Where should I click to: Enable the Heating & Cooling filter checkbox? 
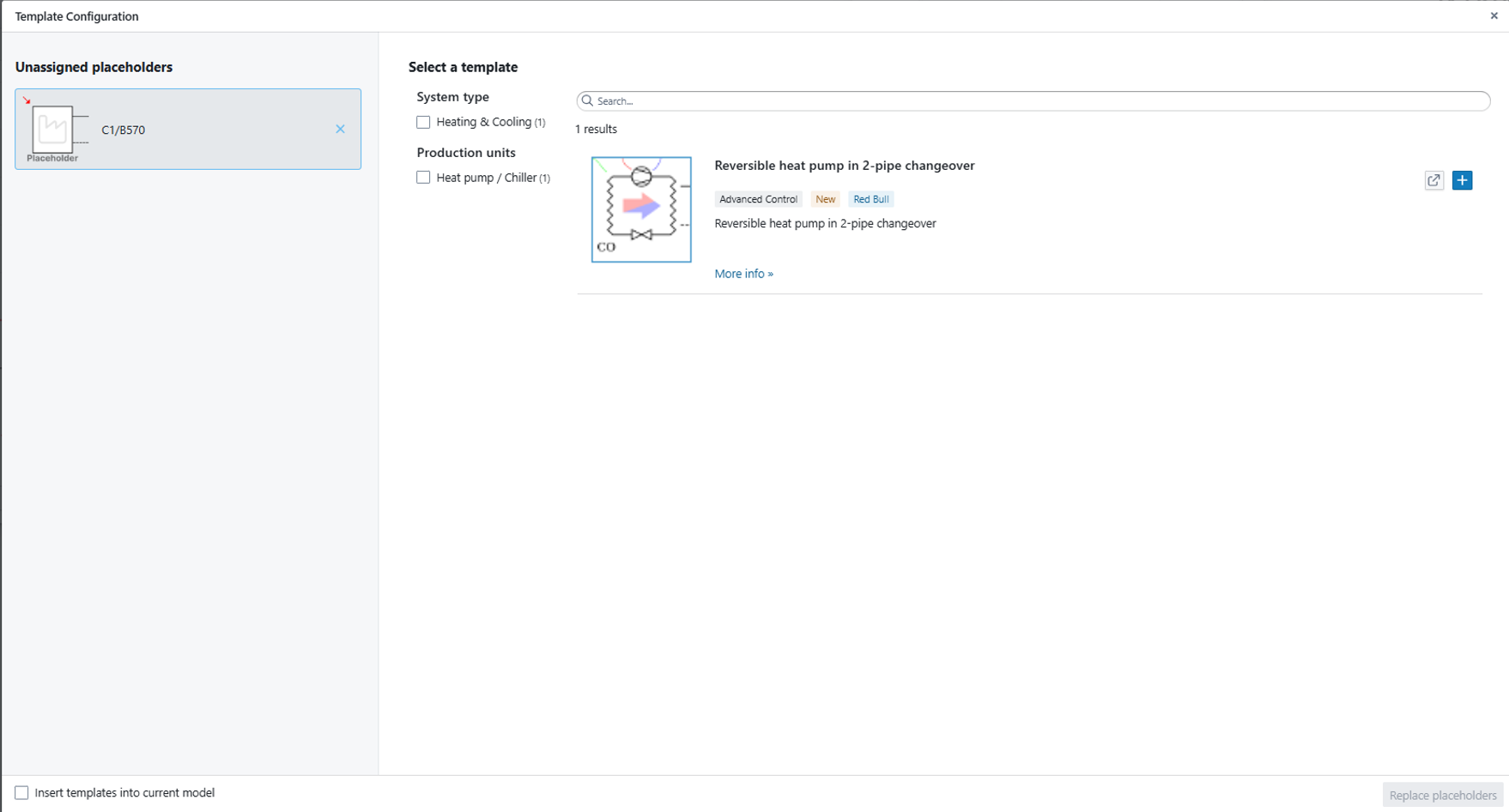pyautogui.click(x=423, y=122)
